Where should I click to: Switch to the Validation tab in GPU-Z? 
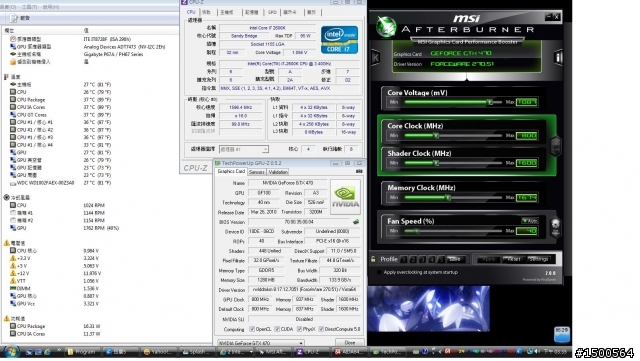[278, 172]
